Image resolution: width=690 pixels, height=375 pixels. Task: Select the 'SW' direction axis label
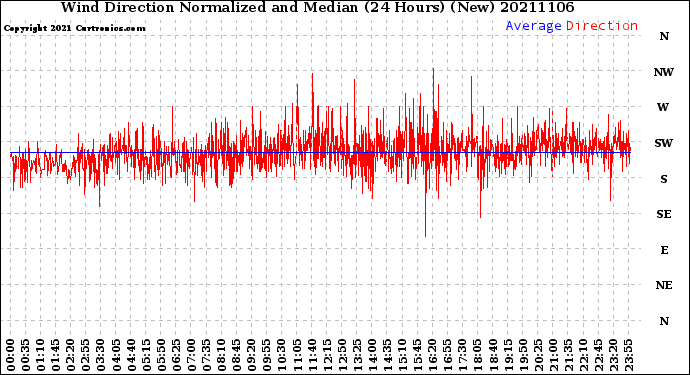664,143
